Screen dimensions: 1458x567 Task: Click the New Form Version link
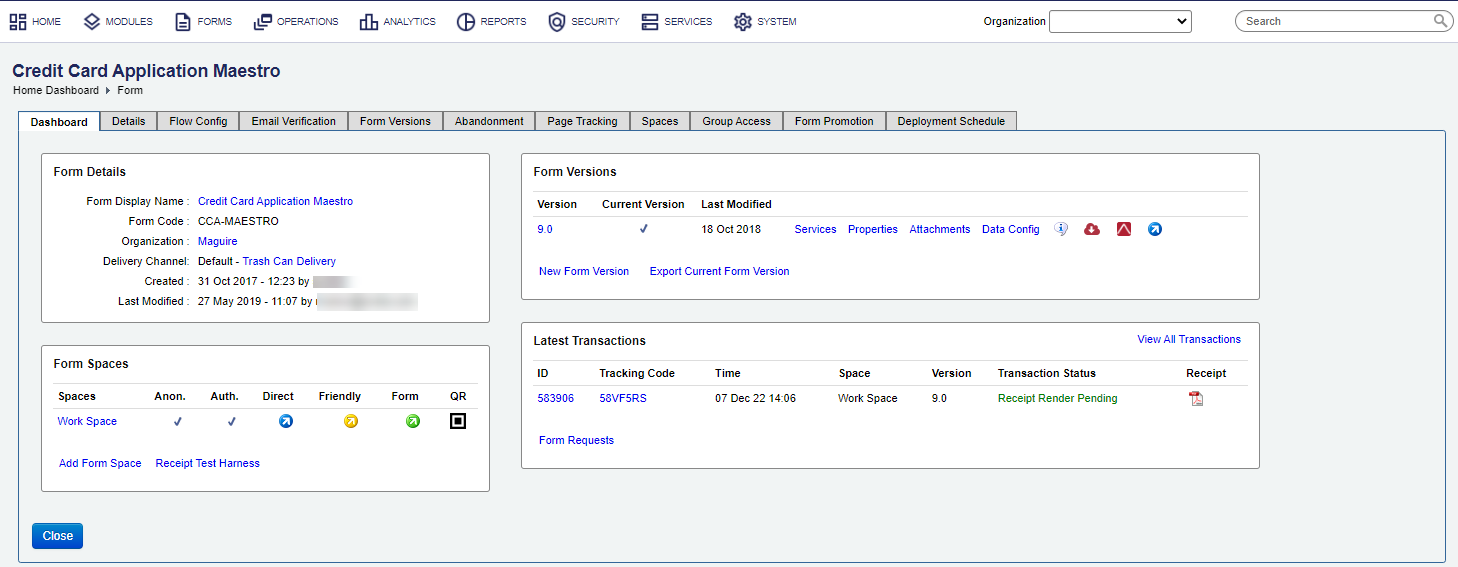point(584,271)
